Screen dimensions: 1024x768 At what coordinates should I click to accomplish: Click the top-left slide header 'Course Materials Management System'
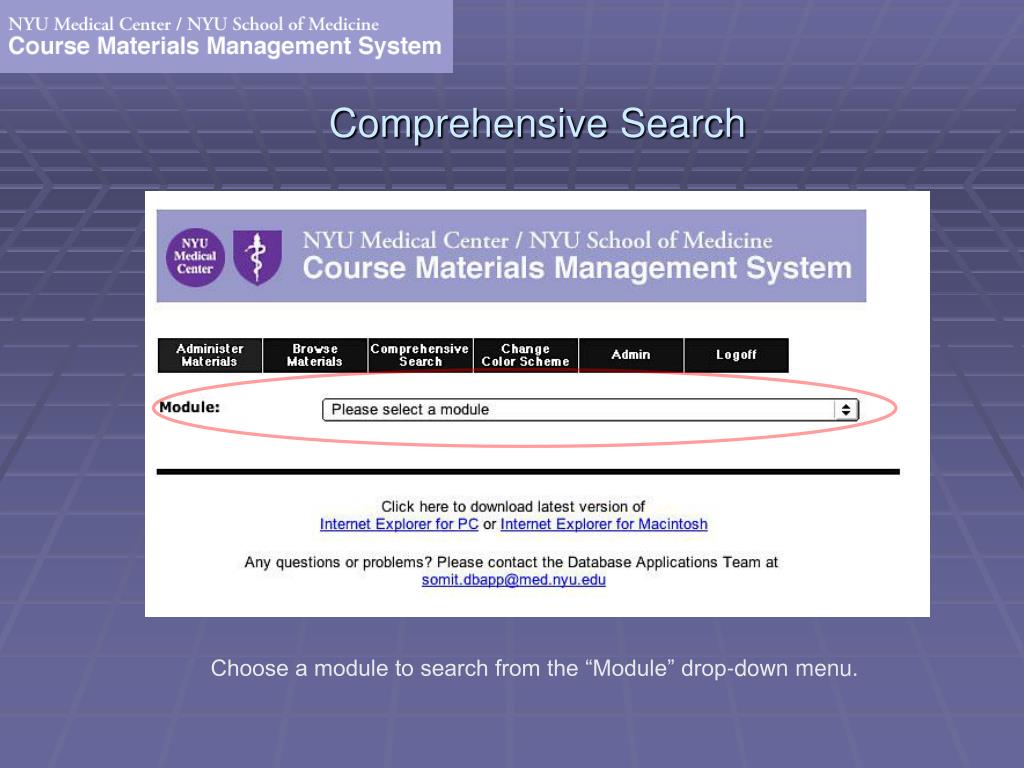(x=225, y=46)
